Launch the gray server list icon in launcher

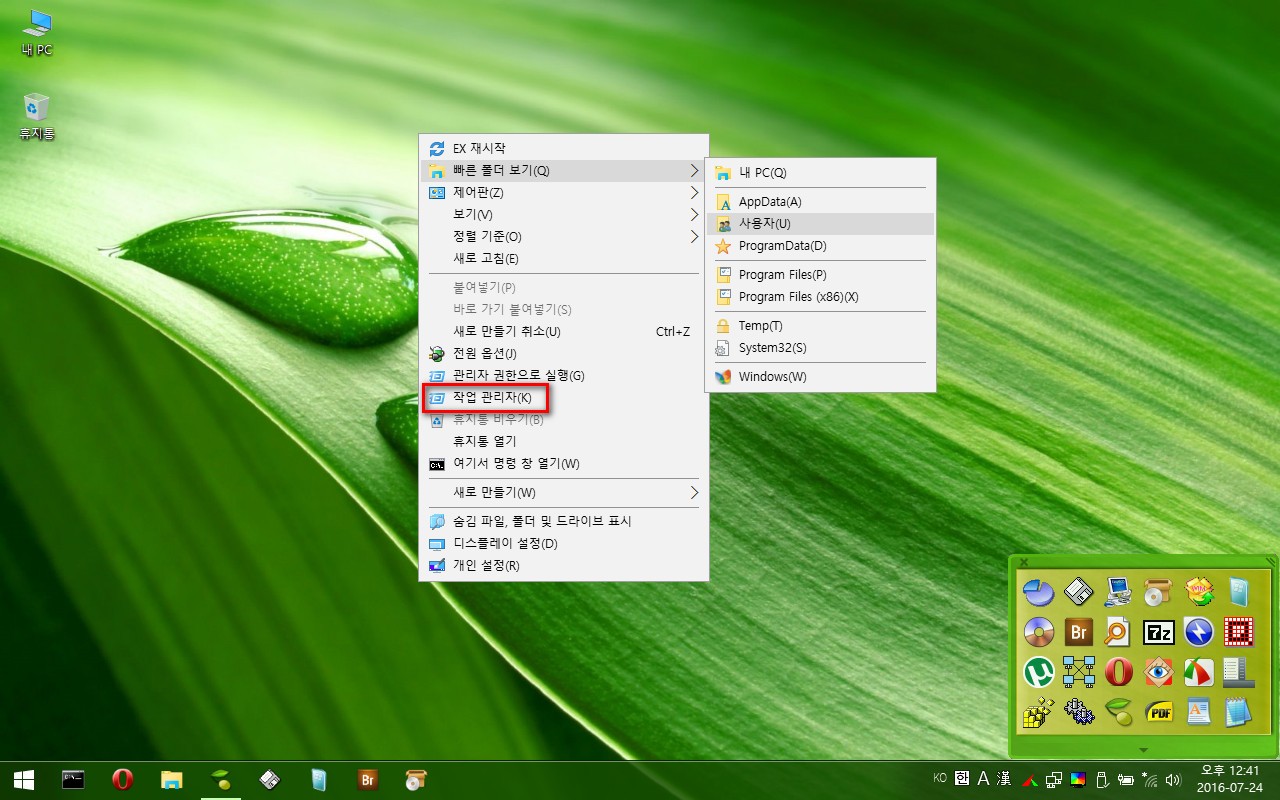pos(1239,672)
